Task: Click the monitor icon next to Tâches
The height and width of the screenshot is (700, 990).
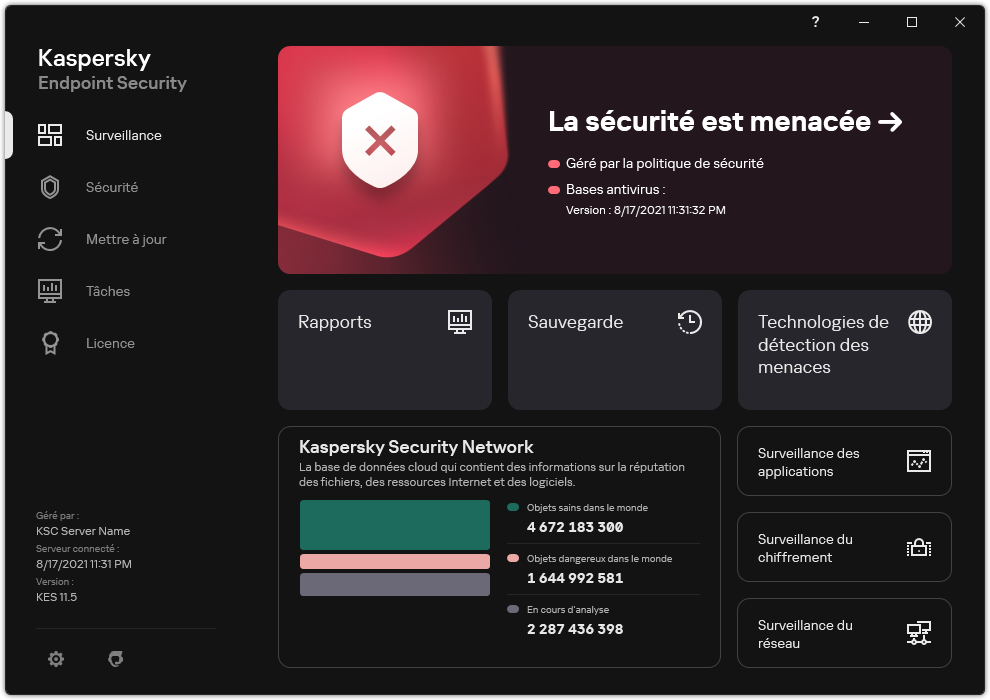Action: 50,291
